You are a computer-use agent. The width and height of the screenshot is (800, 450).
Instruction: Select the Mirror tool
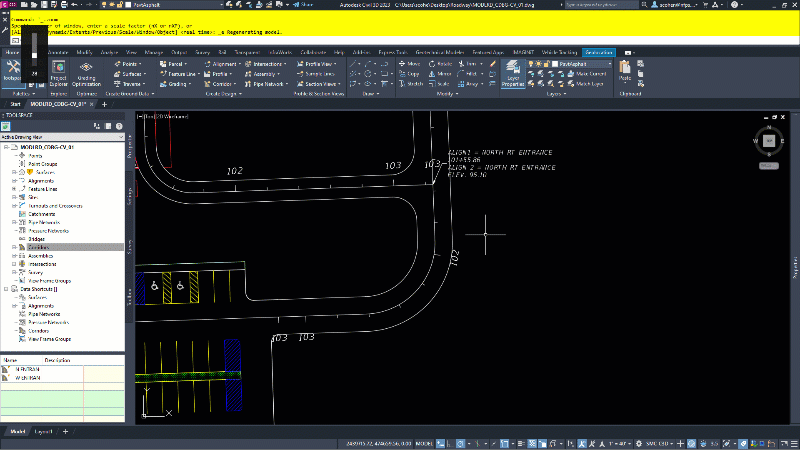point(441,74)
